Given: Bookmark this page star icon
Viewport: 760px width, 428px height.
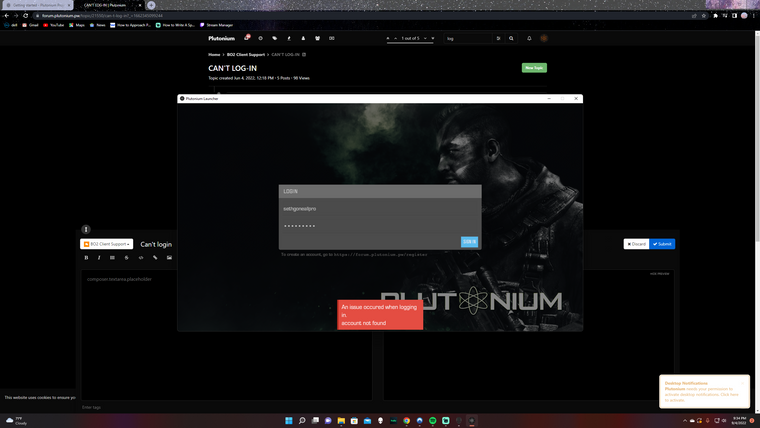Looking at the screenshot, I should 704,16.
